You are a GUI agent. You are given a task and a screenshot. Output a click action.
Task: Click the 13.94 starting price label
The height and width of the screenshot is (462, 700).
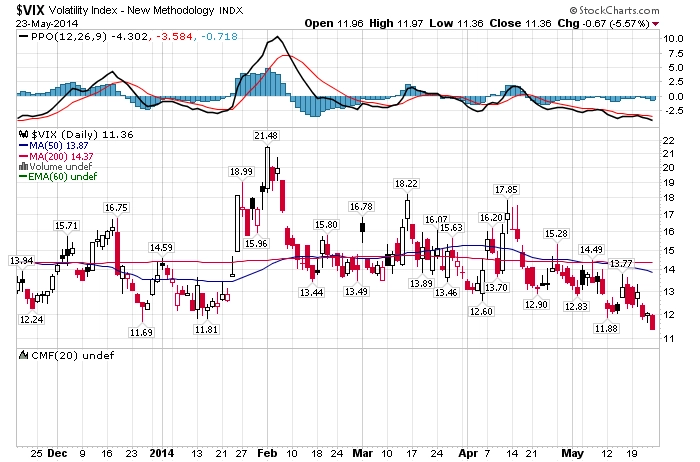21,261
